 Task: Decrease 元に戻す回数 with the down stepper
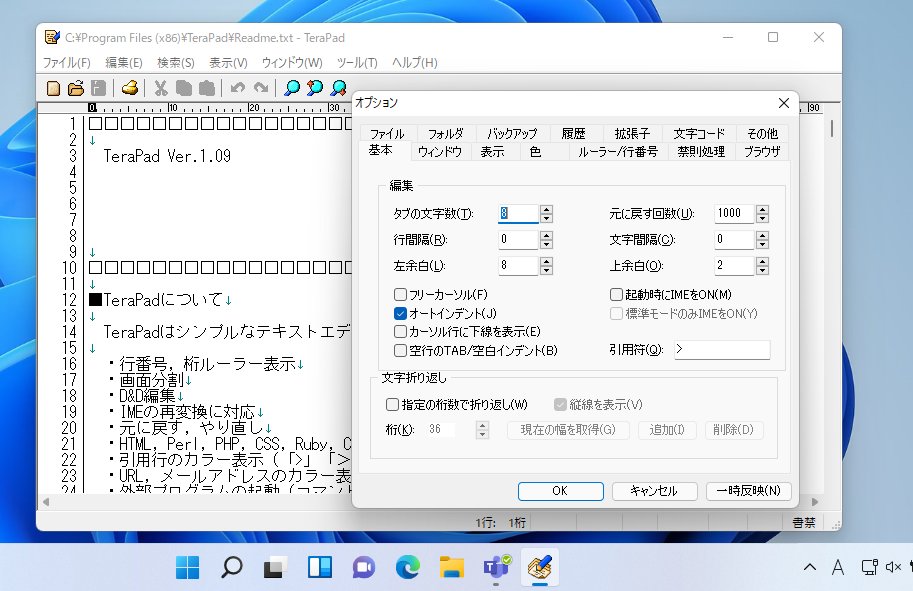point(762,218)
